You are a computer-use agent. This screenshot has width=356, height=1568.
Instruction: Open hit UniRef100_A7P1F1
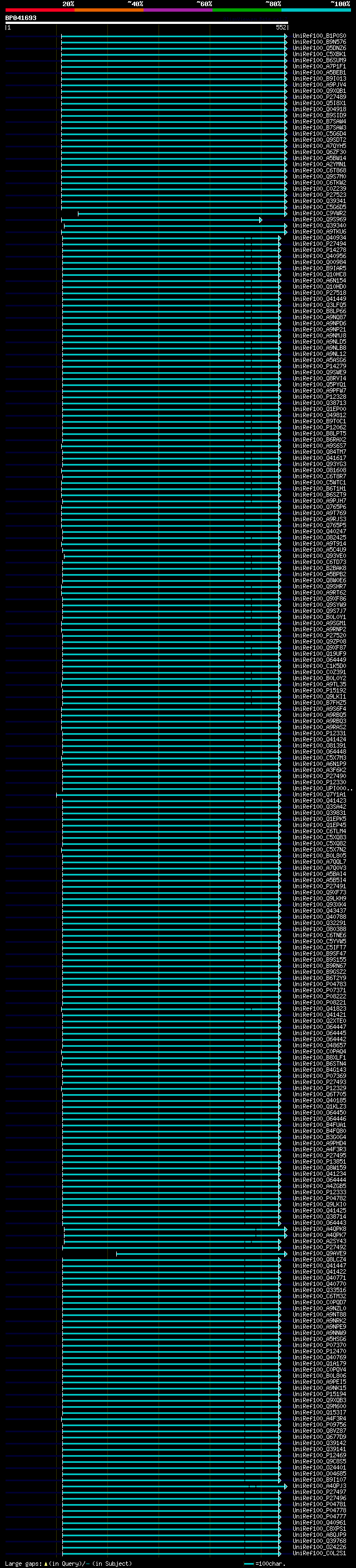(x=319, y=66)
